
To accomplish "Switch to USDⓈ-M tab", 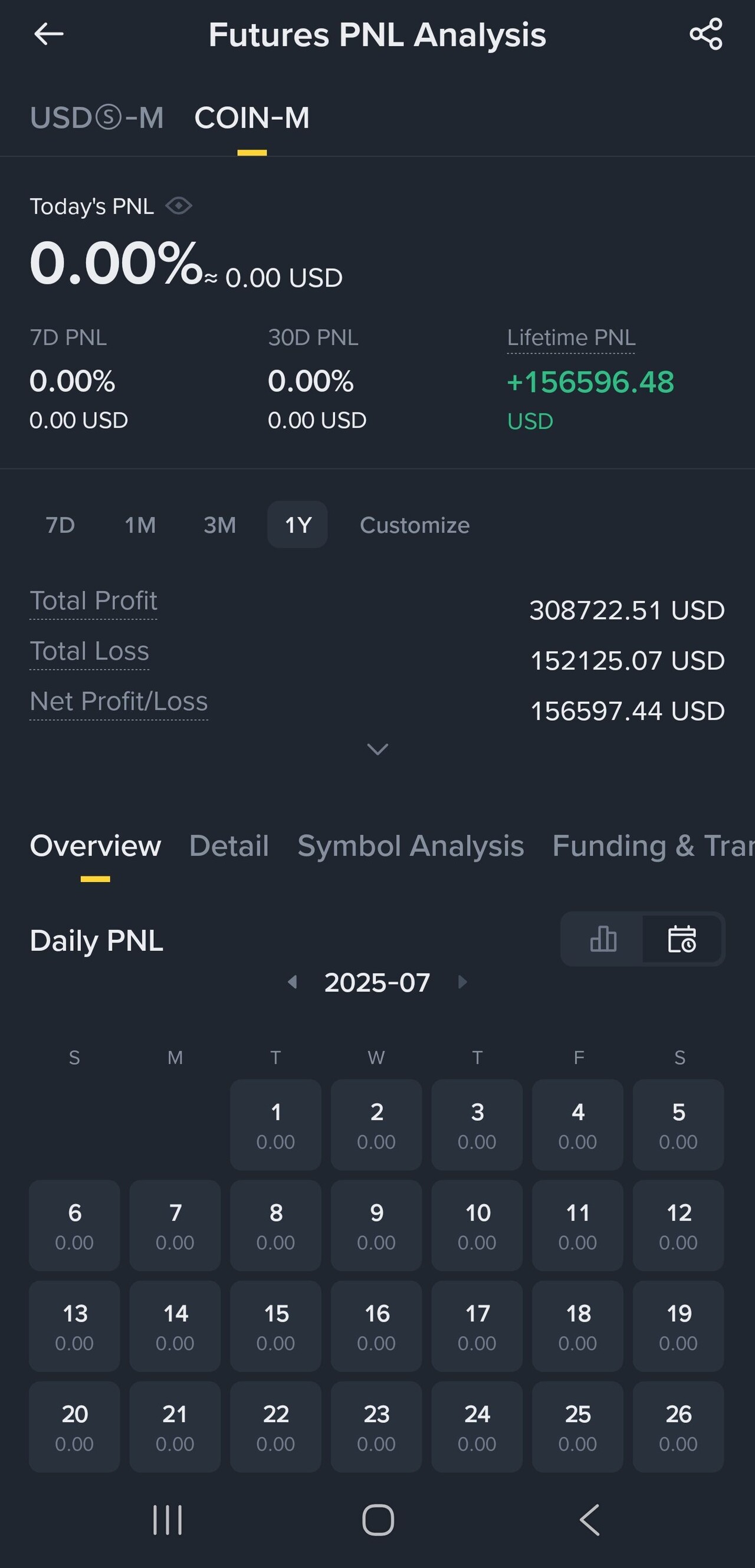I will [x=97, y=118].
